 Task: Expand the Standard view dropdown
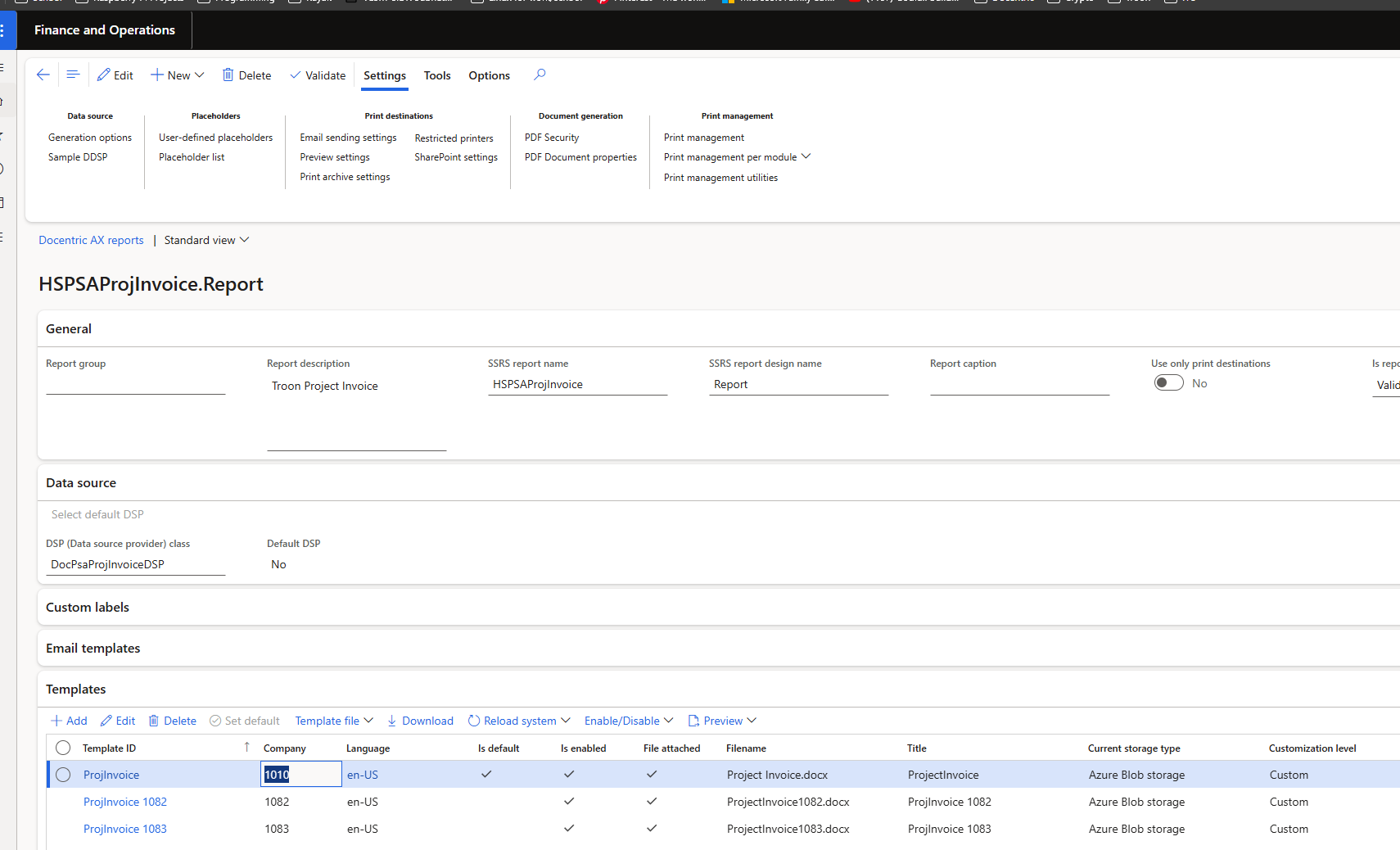point(206,240)
